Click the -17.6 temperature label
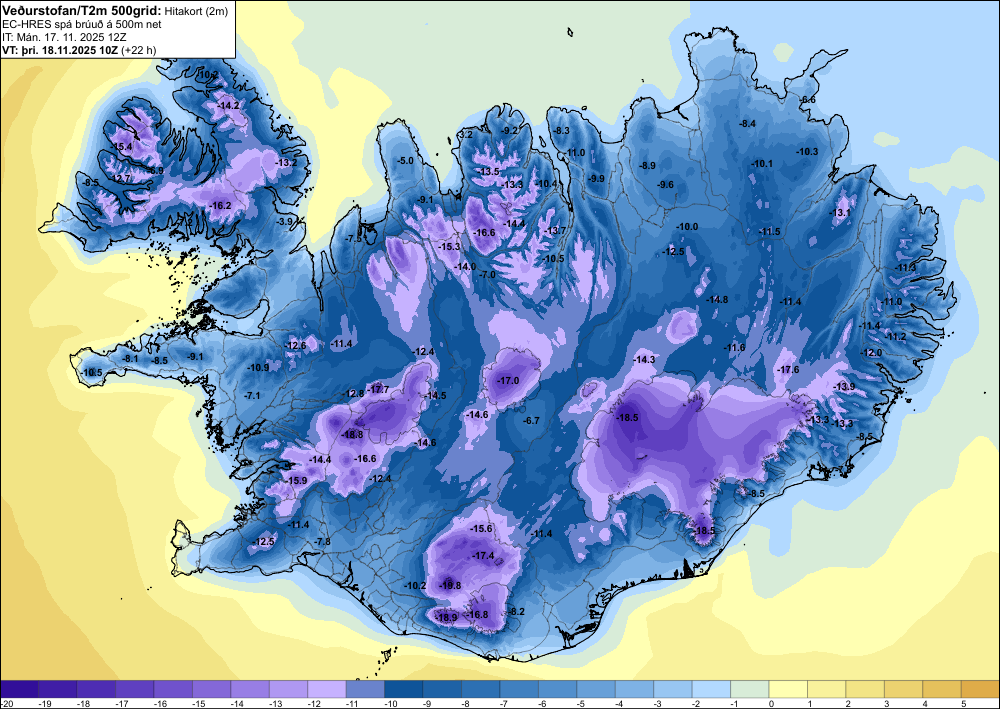Screen dimensions: 1000x709 pyautogui.click(x=788, y=370)
